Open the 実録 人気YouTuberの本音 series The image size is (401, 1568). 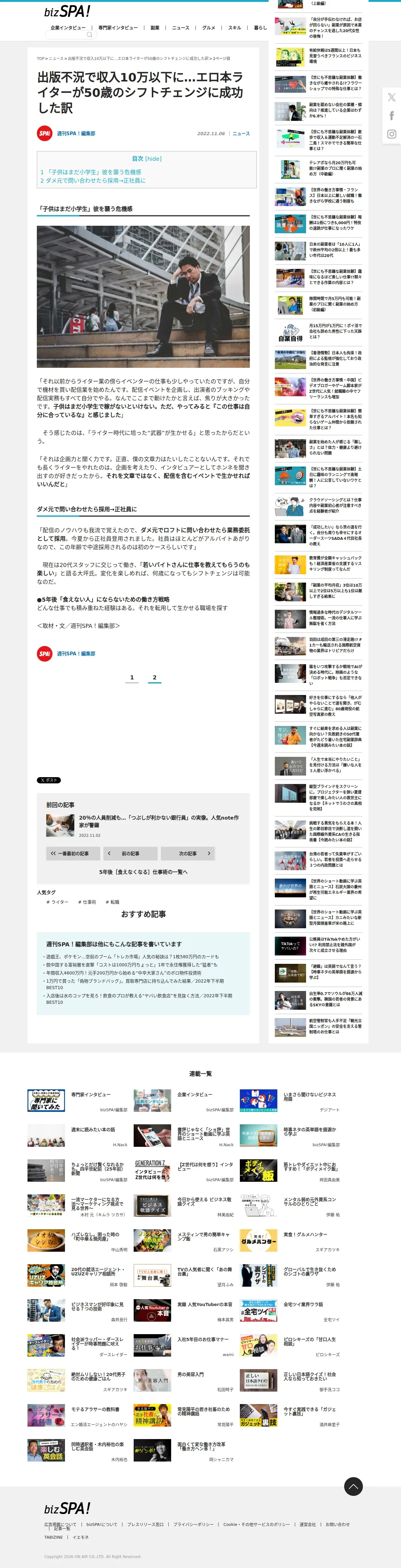coord(205,1304)
